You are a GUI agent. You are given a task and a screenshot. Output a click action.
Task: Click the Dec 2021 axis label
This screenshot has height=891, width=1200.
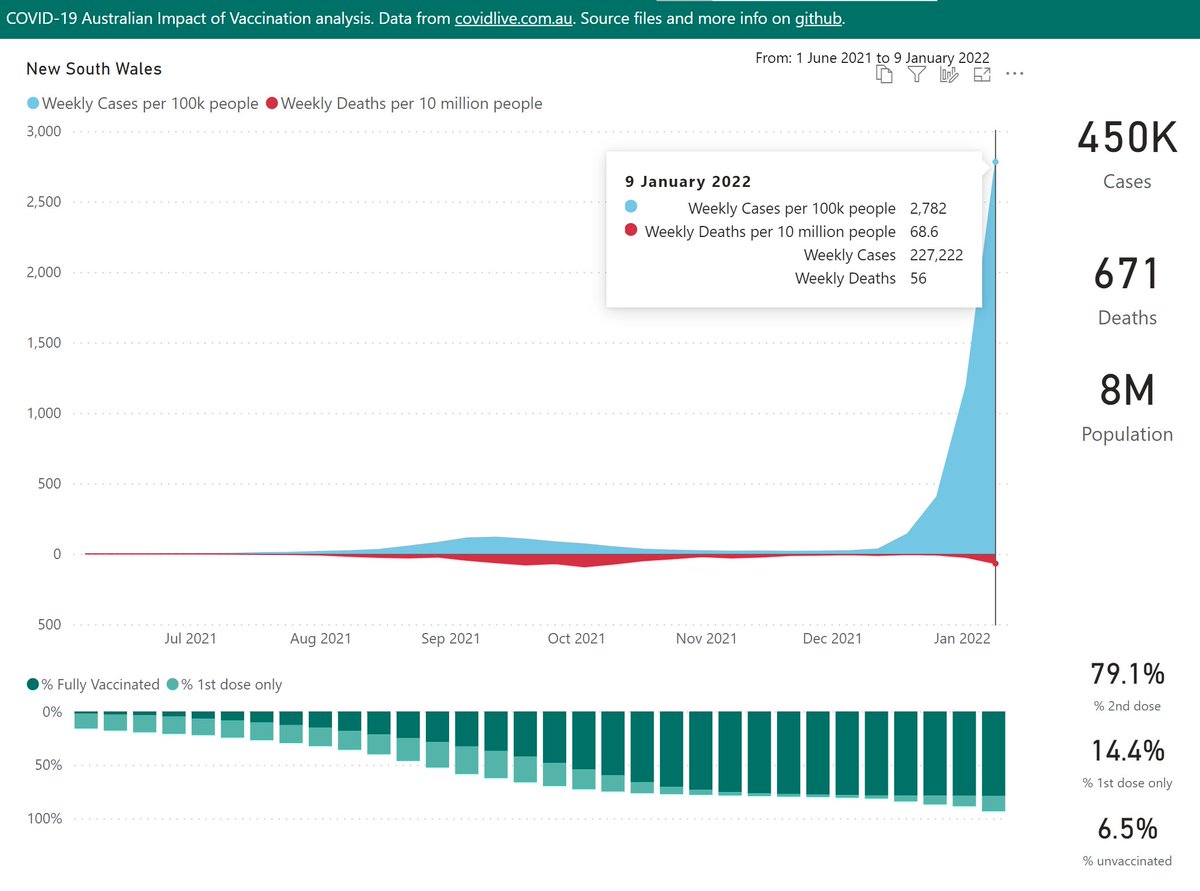(x=832, y=638)
